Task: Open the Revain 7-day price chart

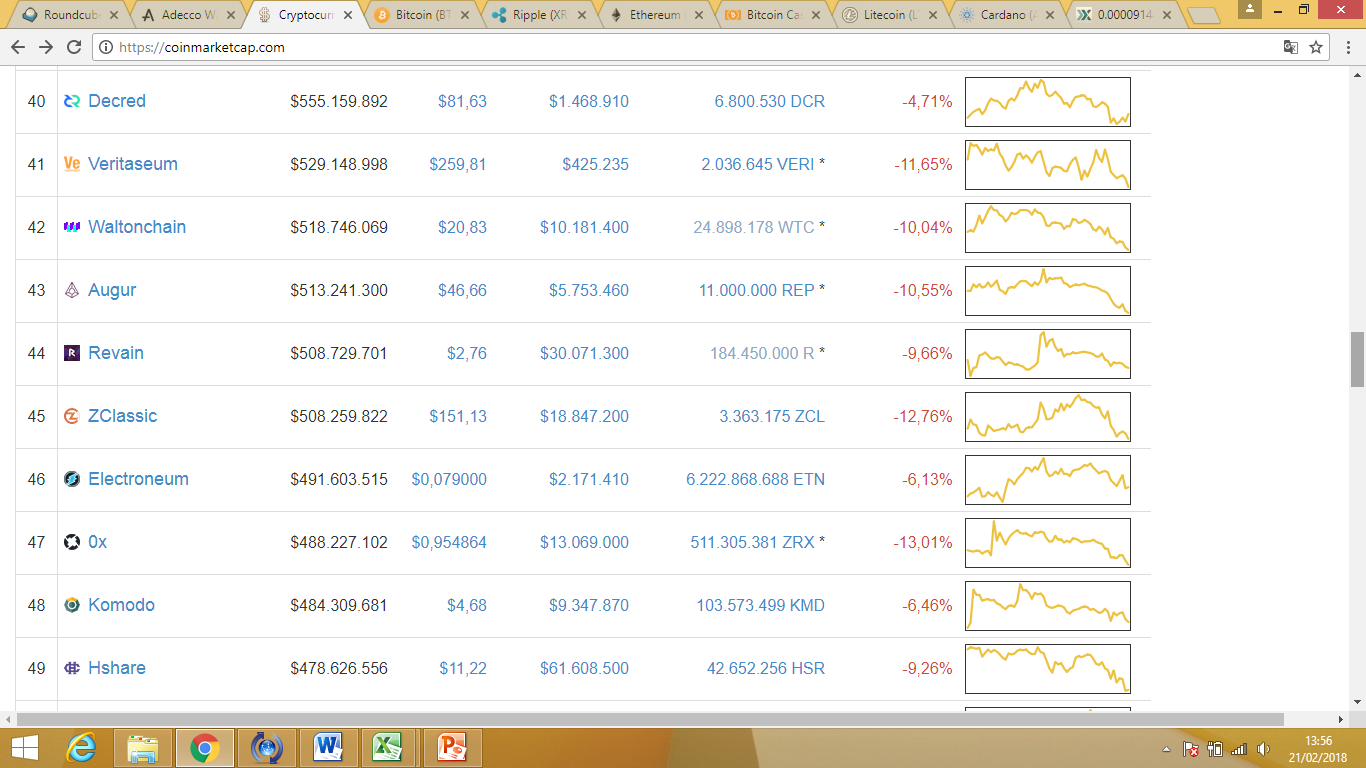Action: coord(1048,354)
